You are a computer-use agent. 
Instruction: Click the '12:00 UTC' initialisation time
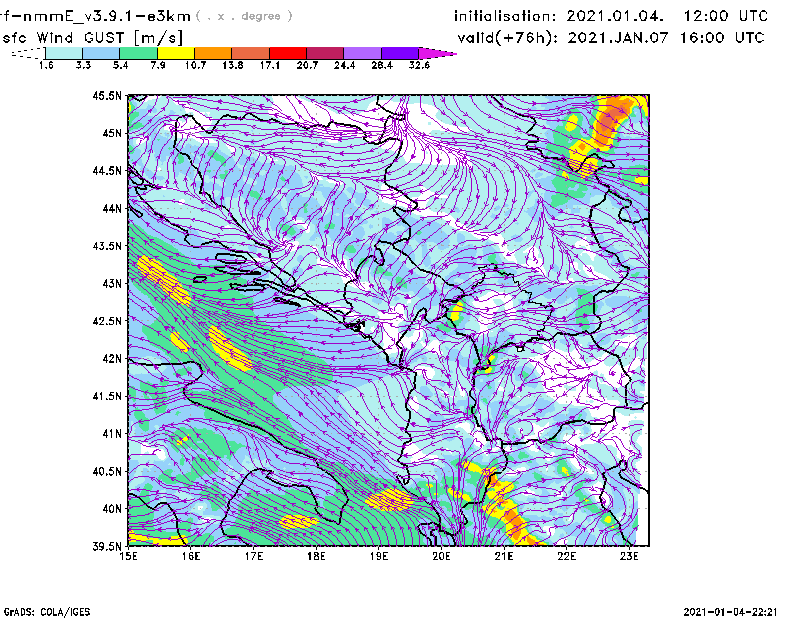point(726,16)
